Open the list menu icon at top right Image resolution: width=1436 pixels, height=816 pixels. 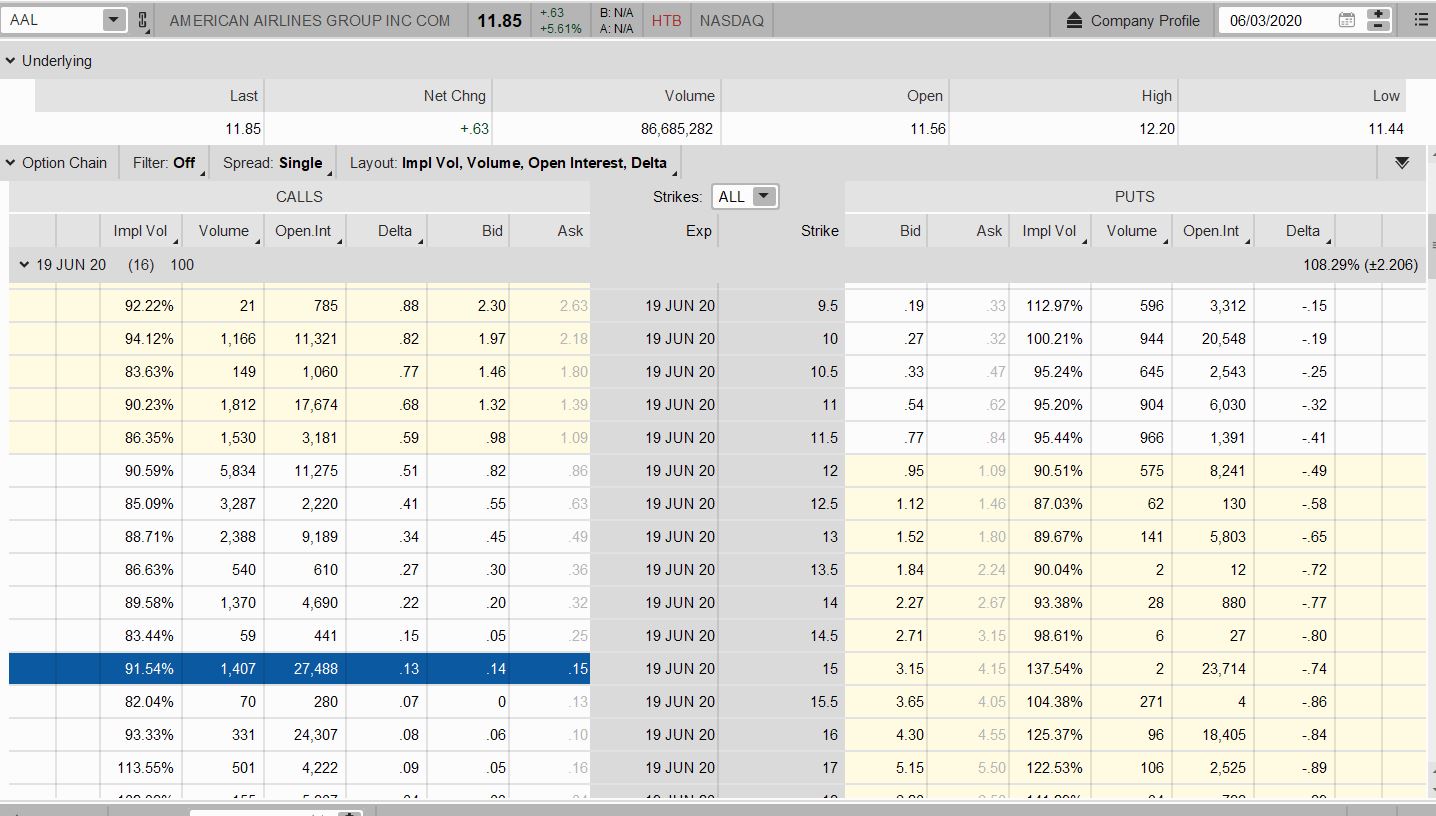tap(1421, 20)
